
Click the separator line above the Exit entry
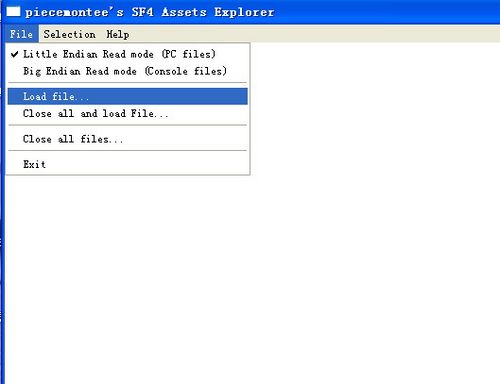127,151
